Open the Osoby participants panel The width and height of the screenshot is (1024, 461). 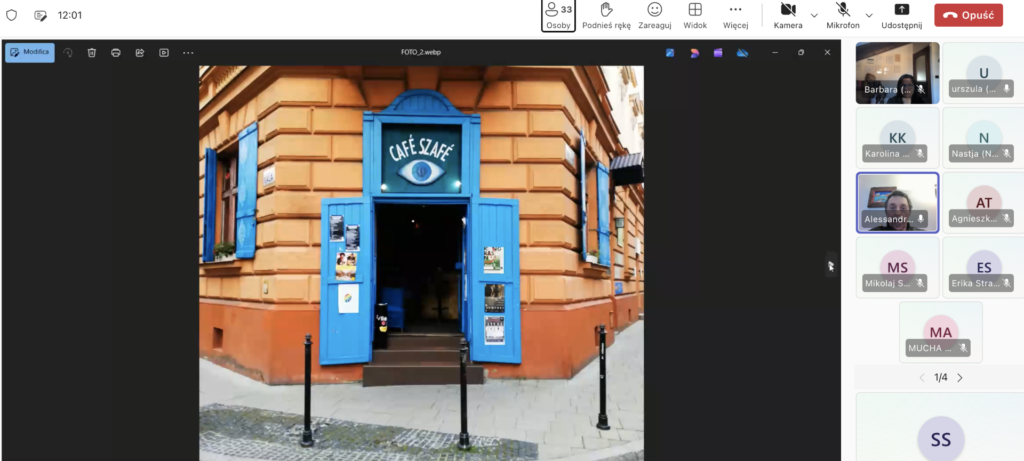point(558,15)
